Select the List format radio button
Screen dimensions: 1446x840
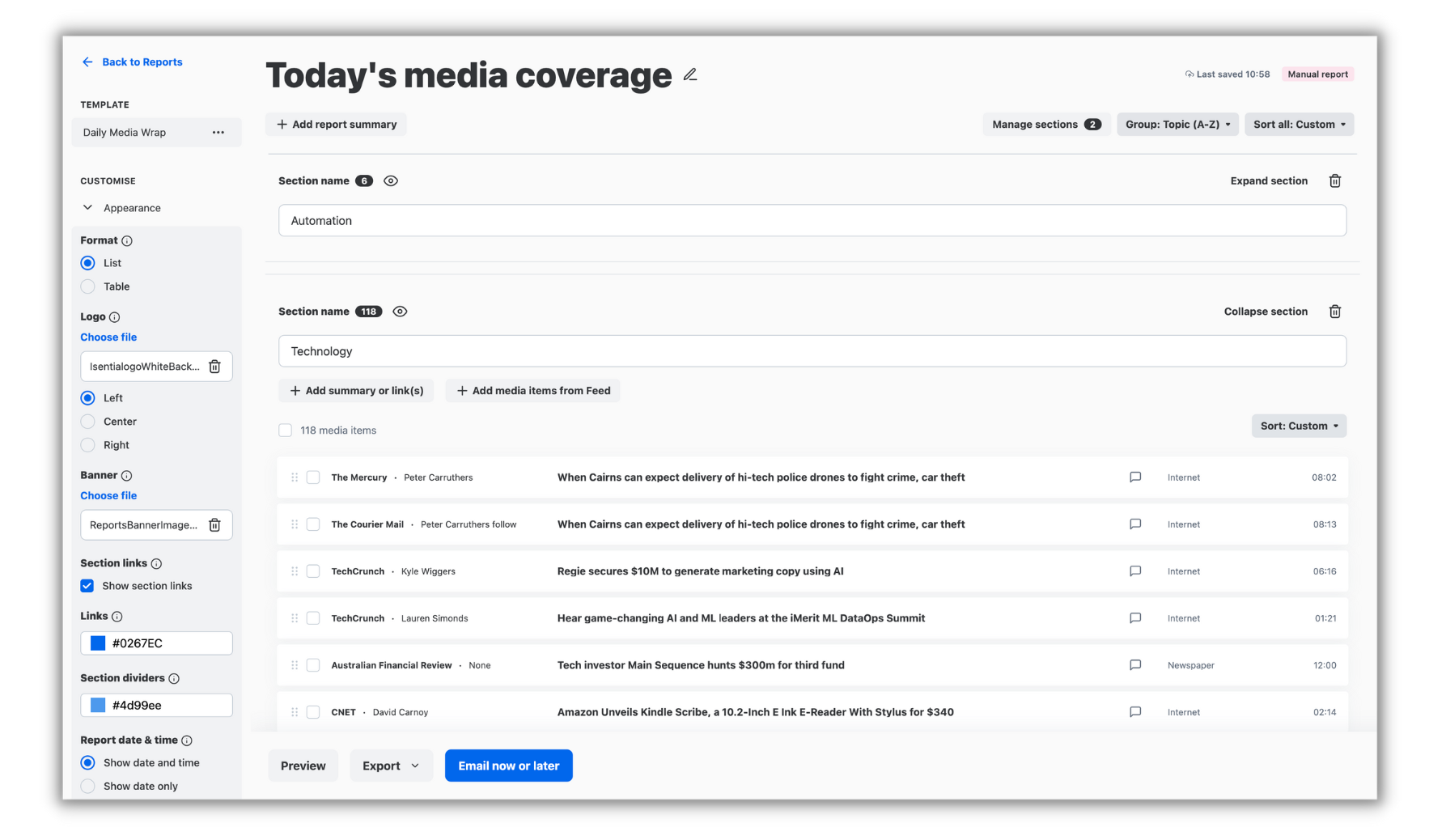coord(88,263)
